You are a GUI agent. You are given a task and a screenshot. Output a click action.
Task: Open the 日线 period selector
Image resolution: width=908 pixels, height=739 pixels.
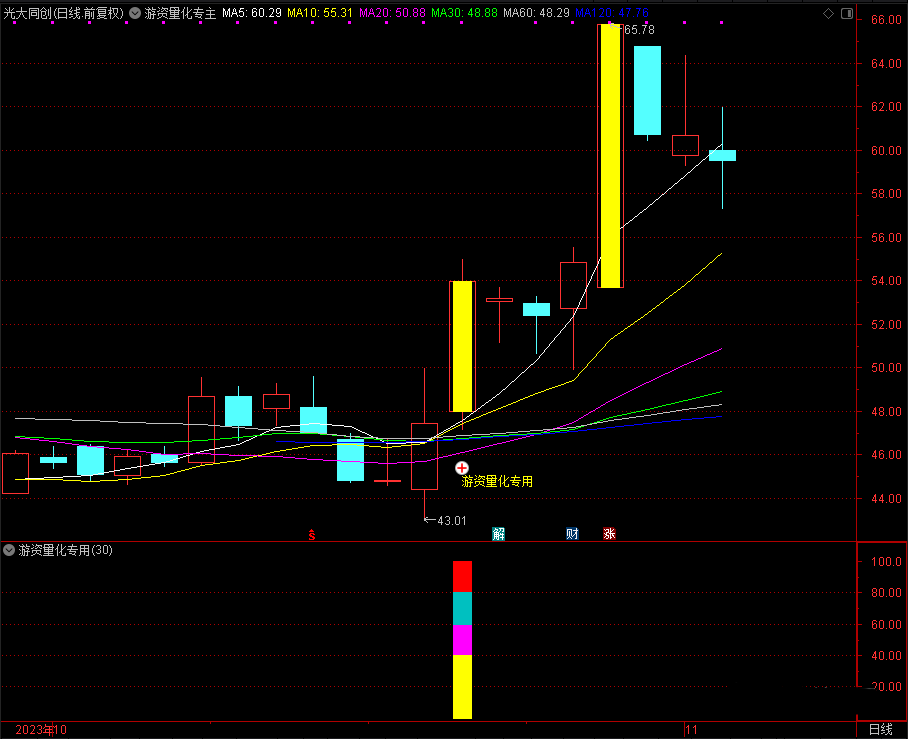coord(881,730)
